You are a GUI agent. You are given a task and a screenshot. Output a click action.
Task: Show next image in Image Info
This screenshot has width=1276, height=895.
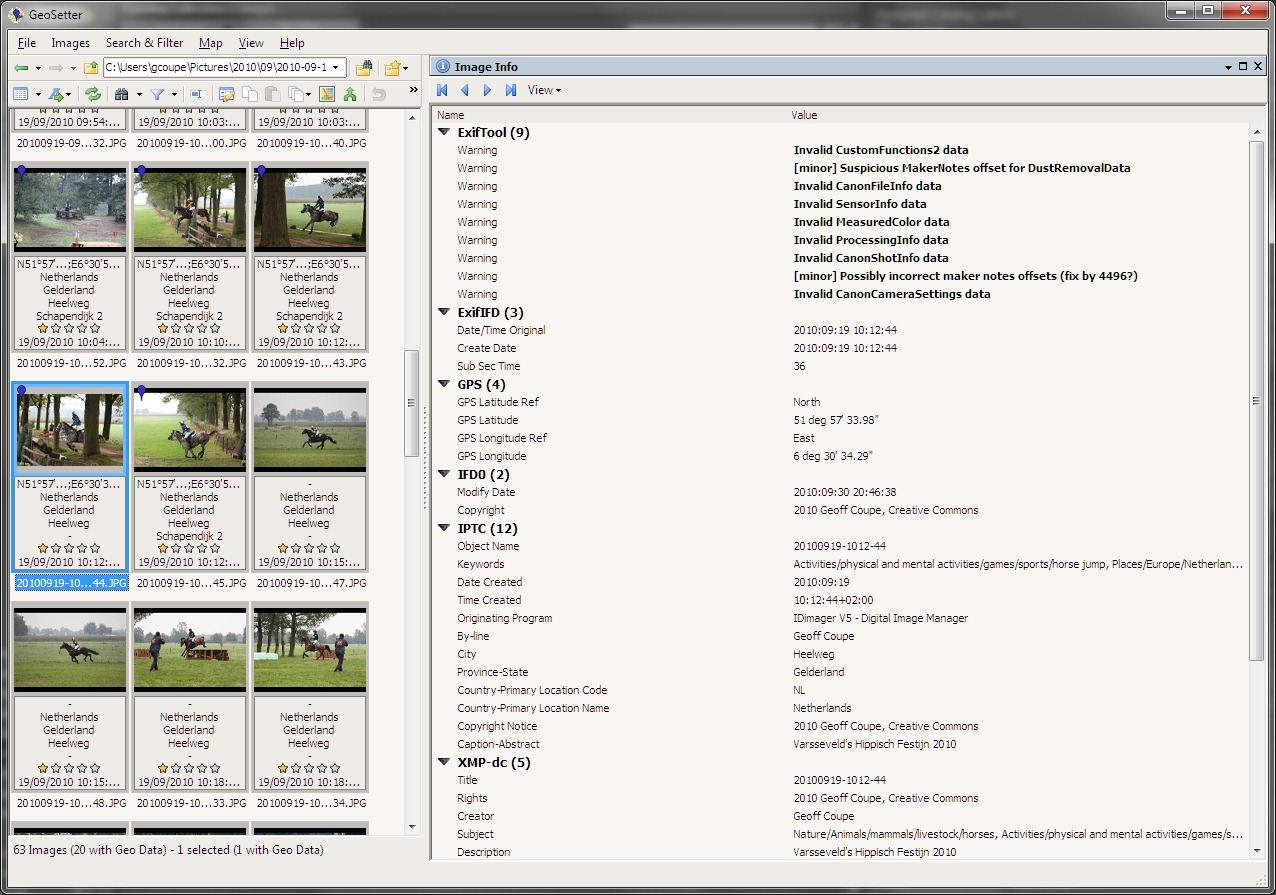coord(488,90)
